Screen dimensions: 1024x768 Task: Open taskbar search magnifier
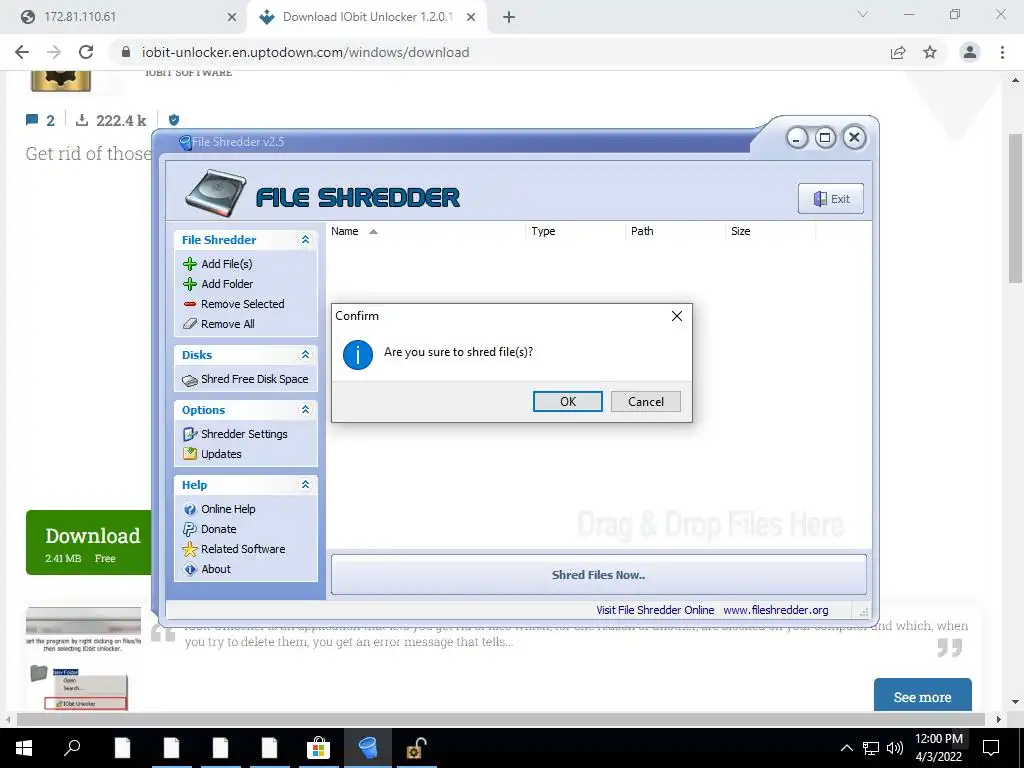72,748
